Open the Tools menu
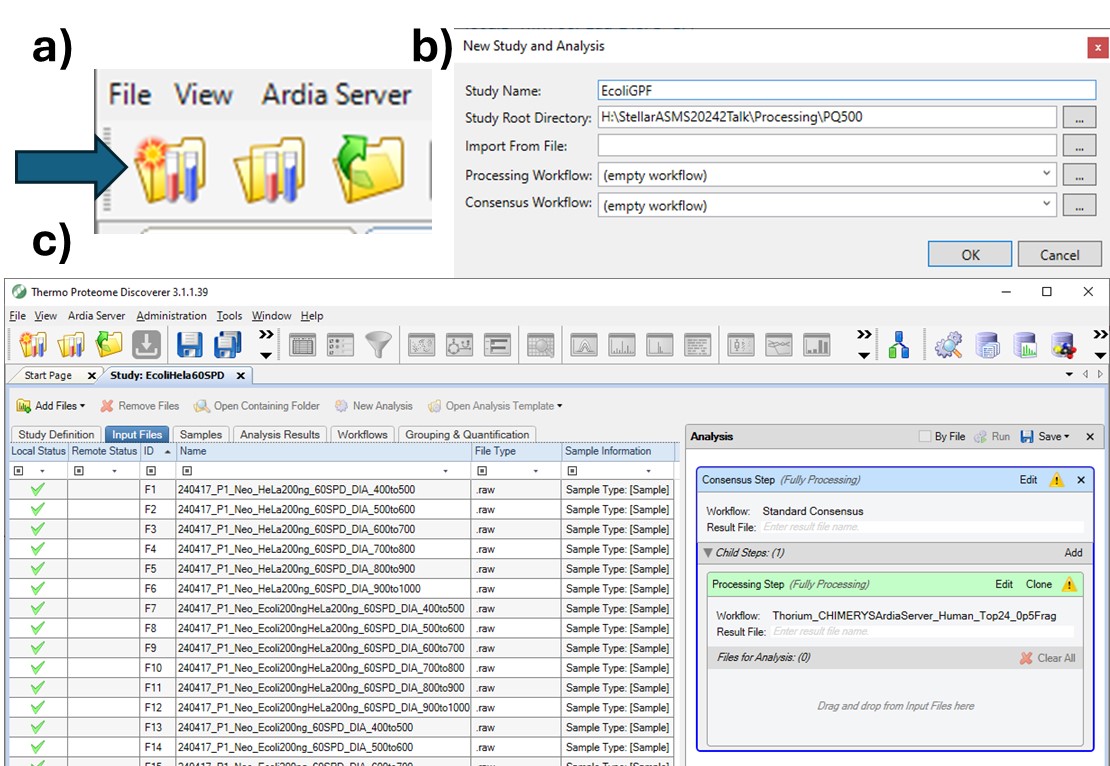Image resolution: width=1110 pixels, height=766 pixels. [x=229, y=316]
